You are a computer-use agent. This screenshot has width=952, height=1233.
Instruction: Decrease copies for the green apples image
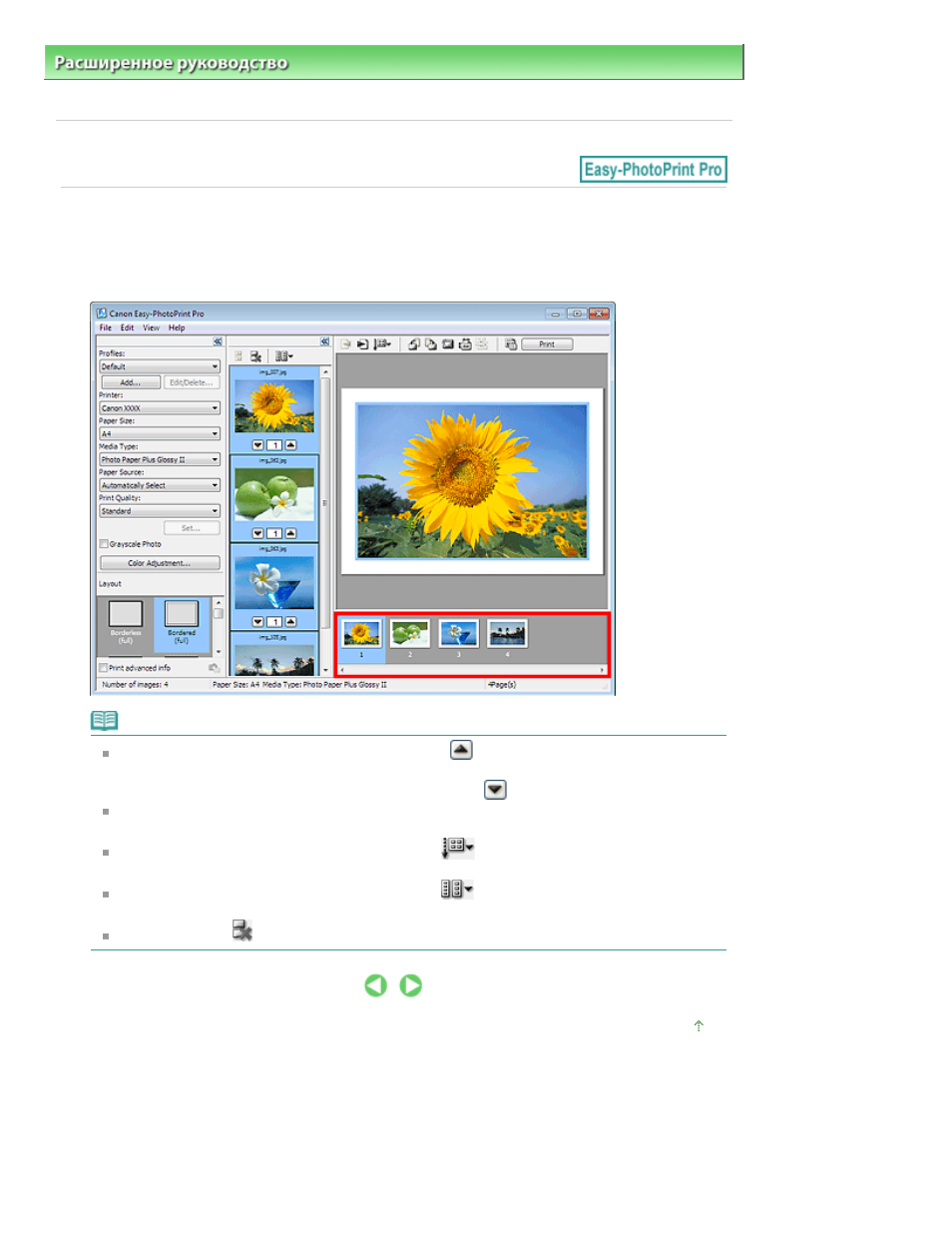click(257, 533)
